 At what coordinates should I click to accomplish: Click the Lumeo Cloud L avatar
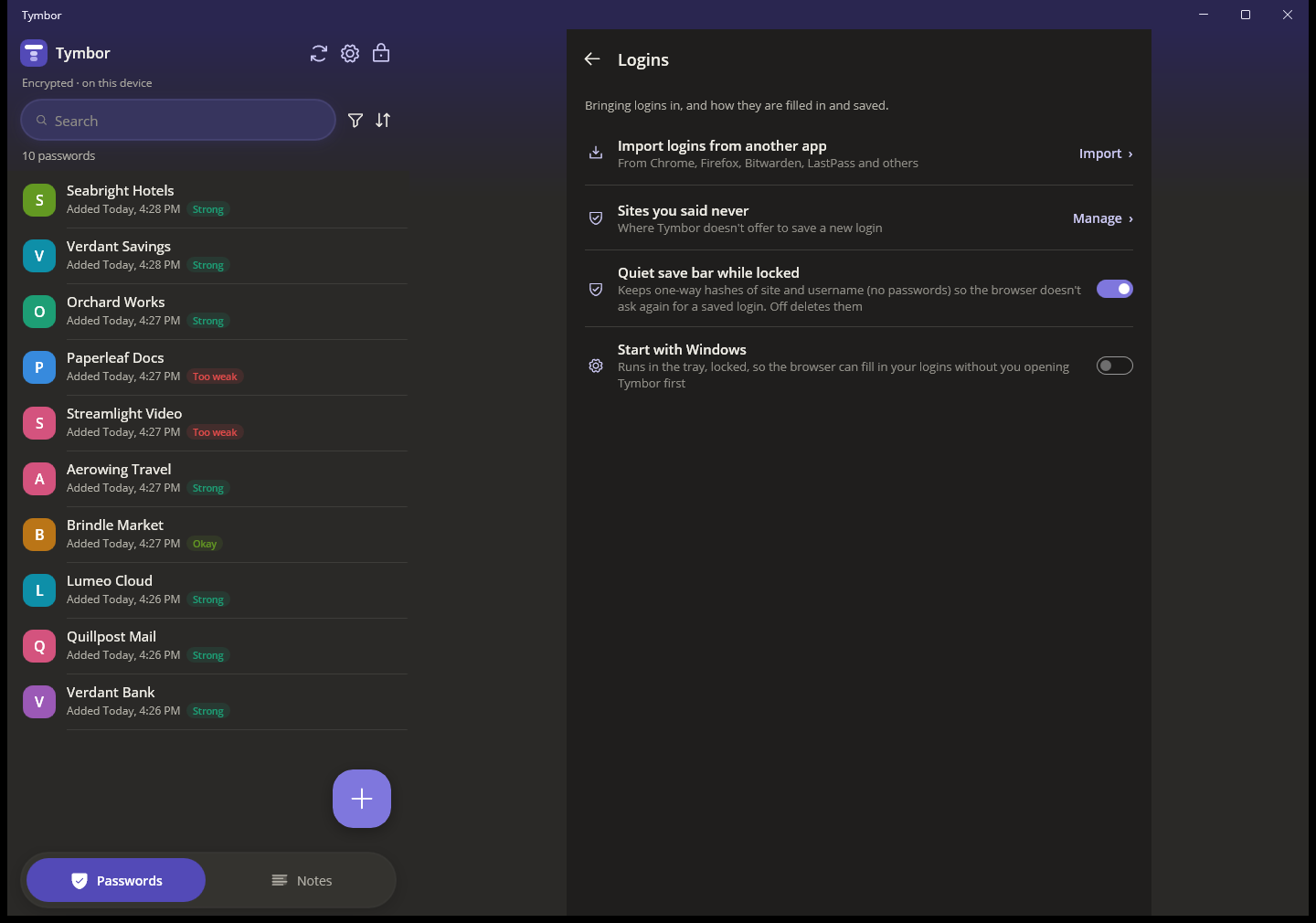39,590
